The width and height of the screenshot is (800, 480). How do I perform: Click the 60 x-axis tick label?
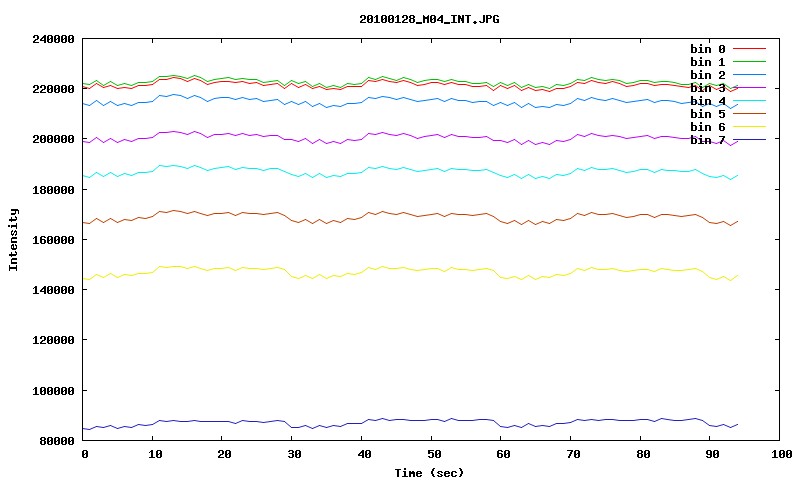point(504,454)
